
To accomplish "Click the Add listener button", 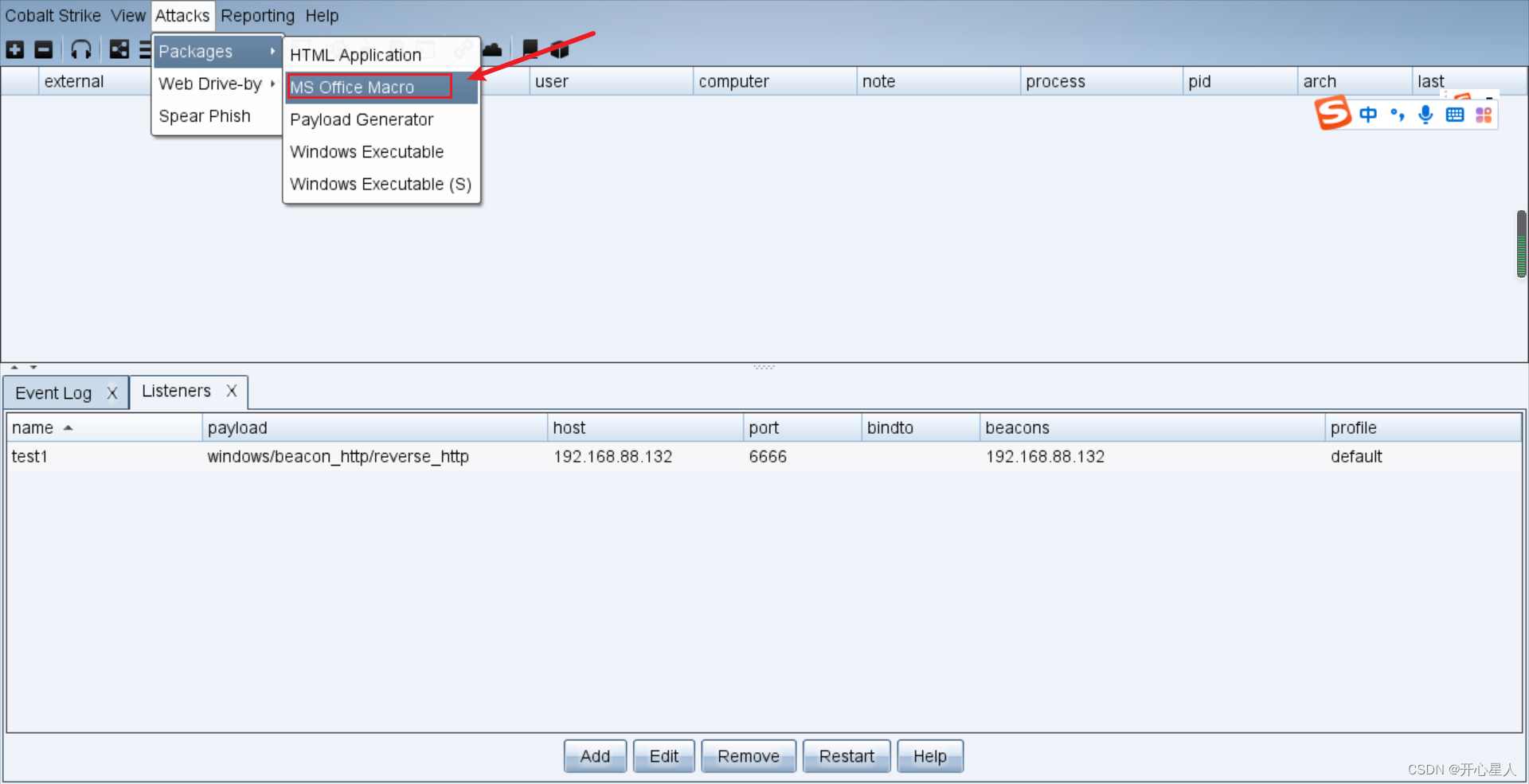I will click(595, 756).
